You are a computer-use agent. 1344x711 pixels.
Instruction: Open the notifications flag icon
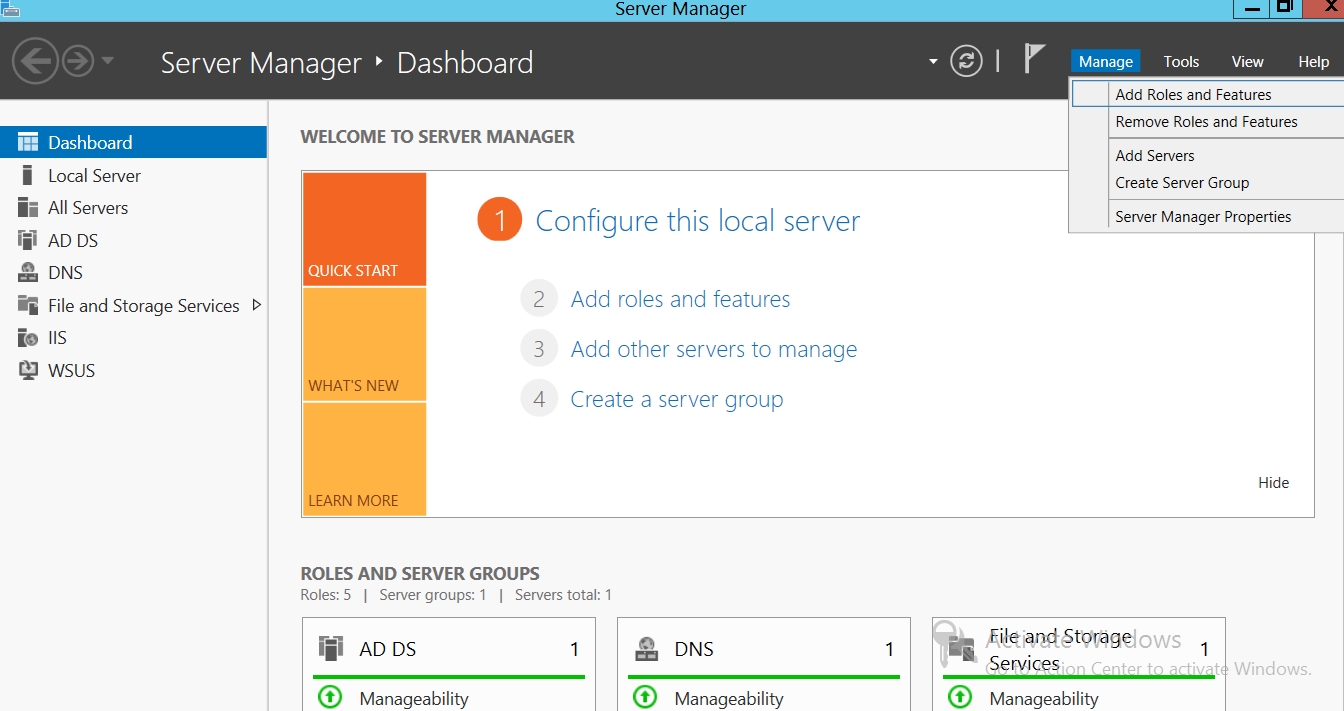[1034, 59]
